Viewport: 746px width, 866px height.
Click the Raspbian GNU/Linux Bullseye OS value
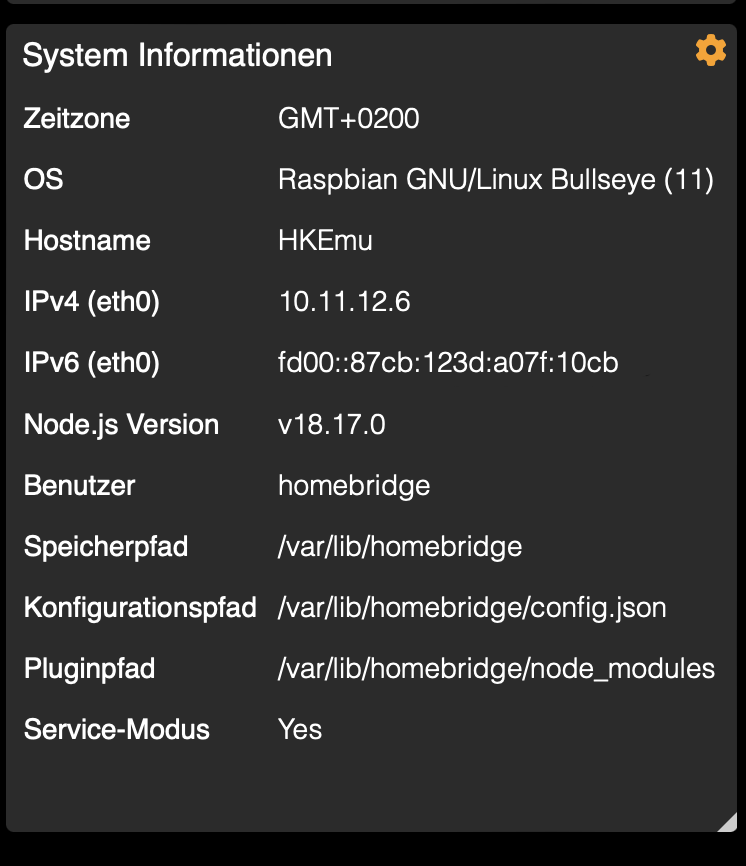pos(495,180)
